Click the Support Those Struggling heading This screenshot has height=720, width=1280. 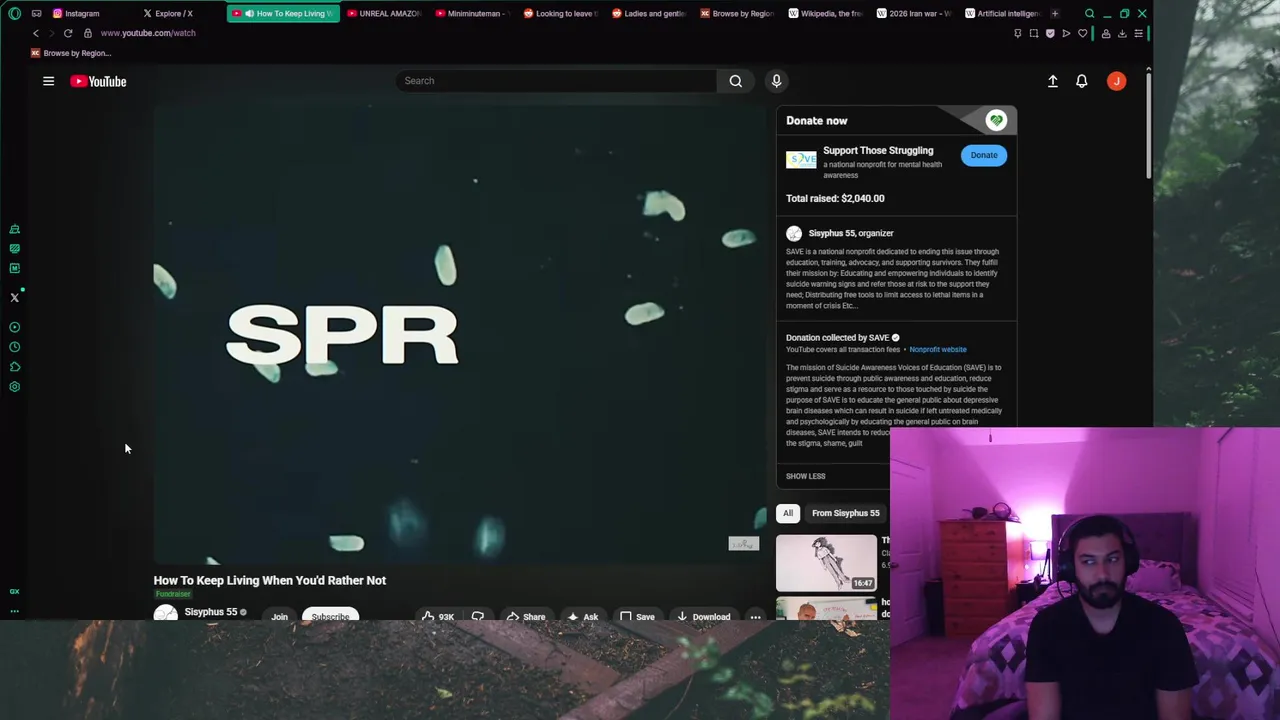tap(878, 150)
